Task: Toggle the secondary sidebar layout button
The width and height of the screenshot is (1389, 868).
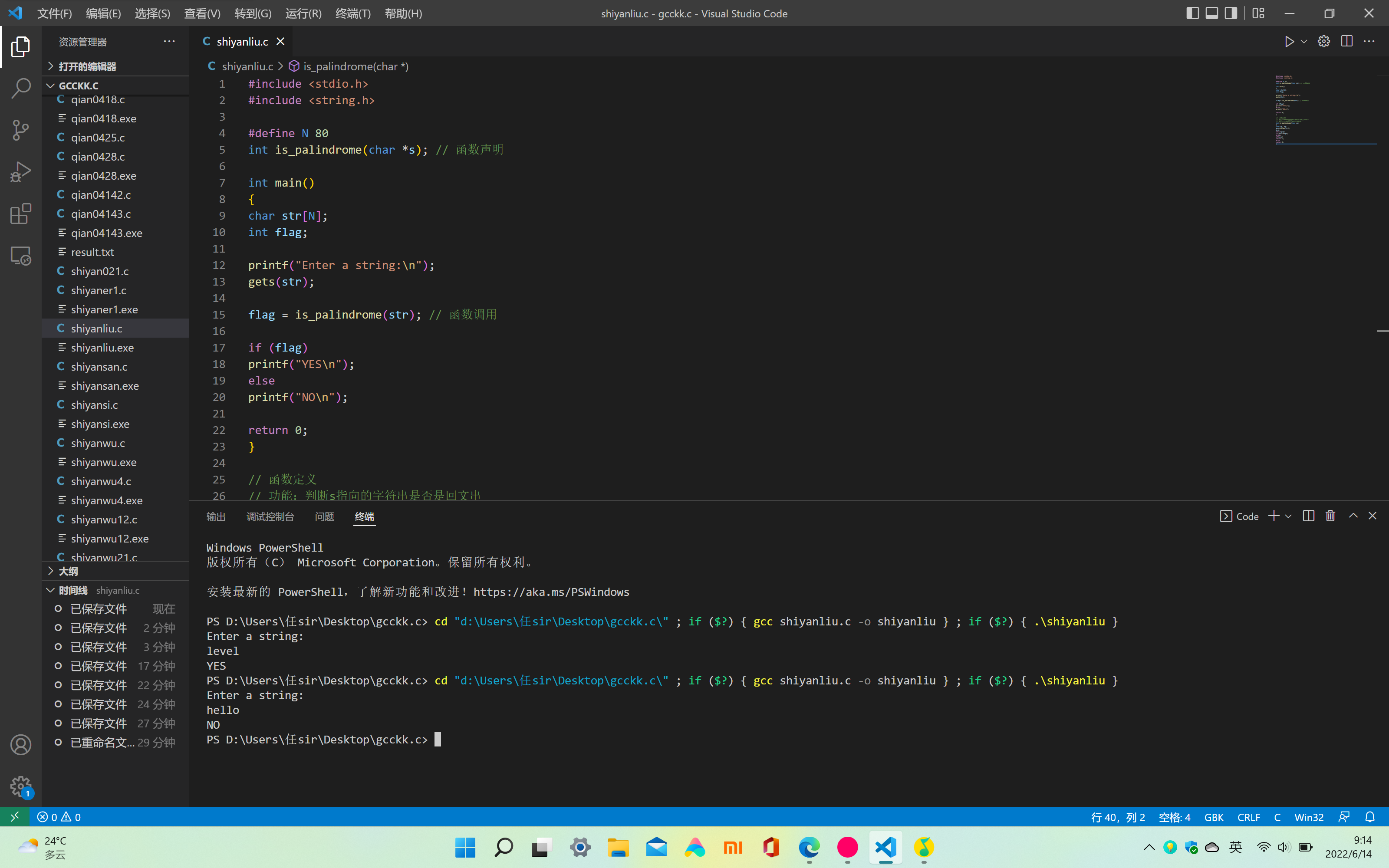Action: coord(1231,13)
